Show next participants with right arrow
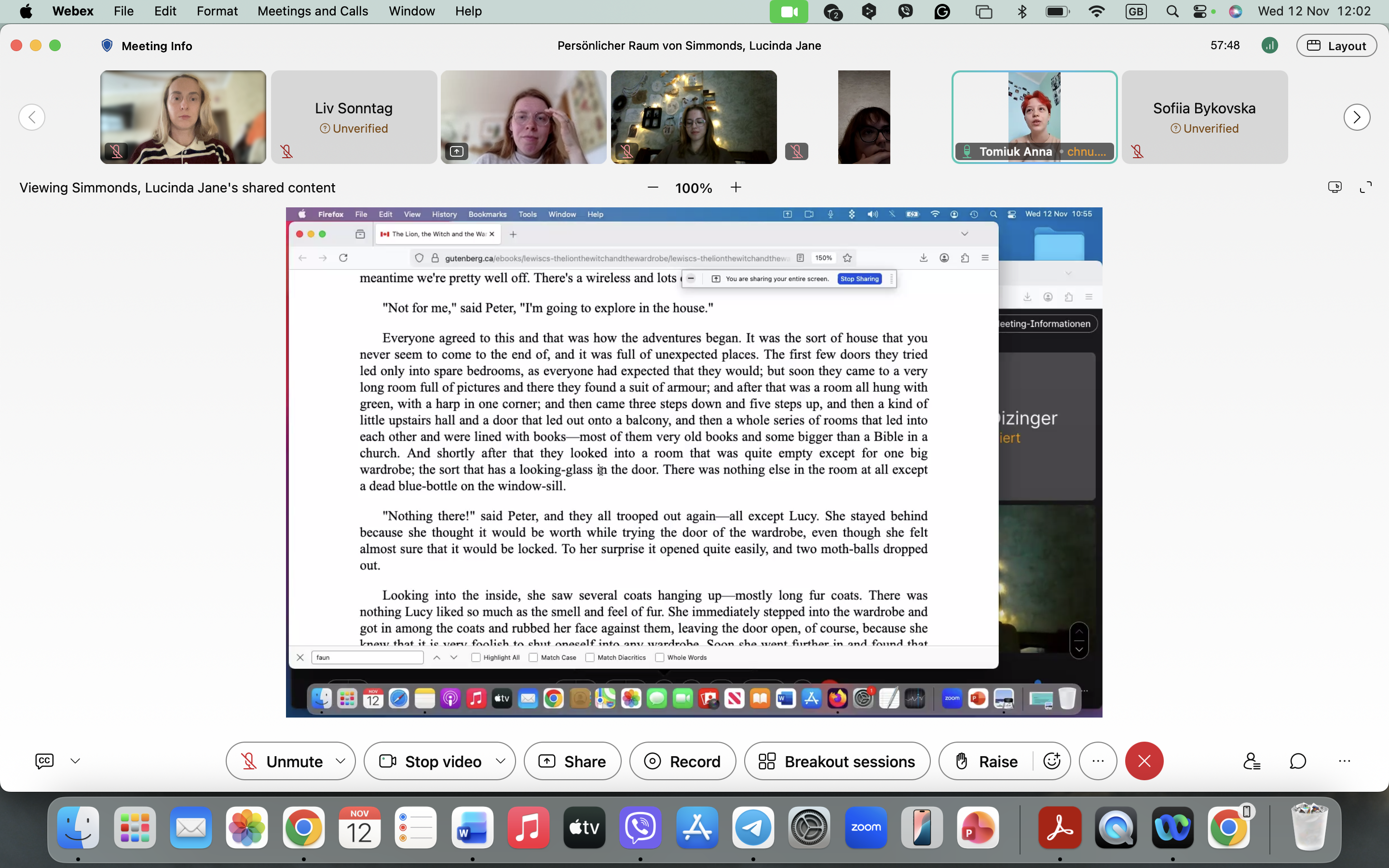Screen dimensions: 1389x868 point(1357,117)
